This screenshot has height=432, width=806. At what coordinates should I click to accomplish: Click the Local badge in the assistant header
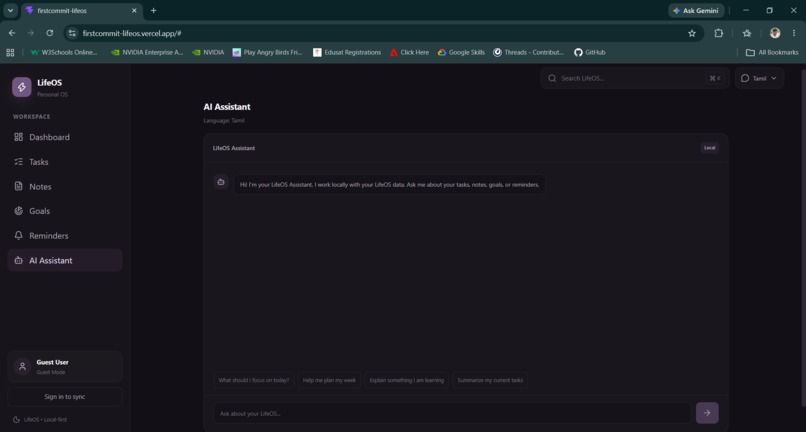[709, 148]
